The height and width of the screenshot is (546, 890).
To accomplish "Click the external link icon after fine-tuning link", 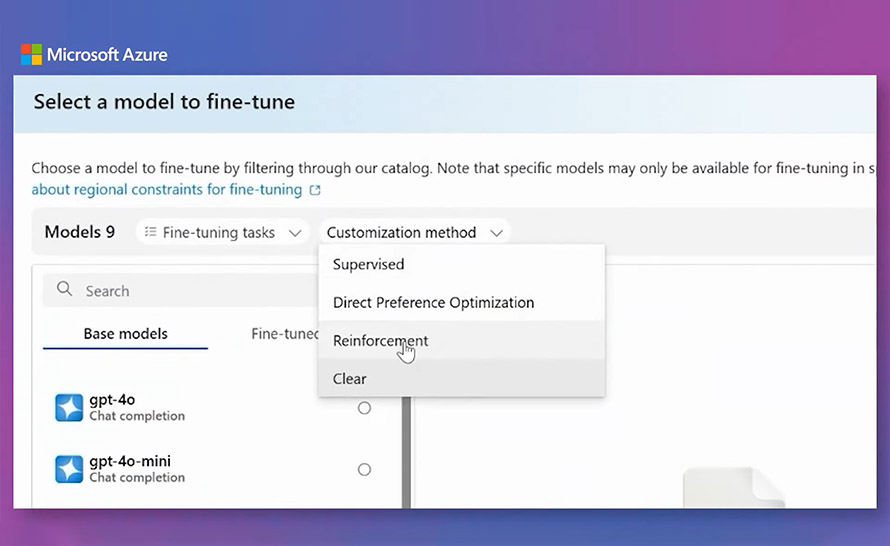I will [x=315, y=190].
